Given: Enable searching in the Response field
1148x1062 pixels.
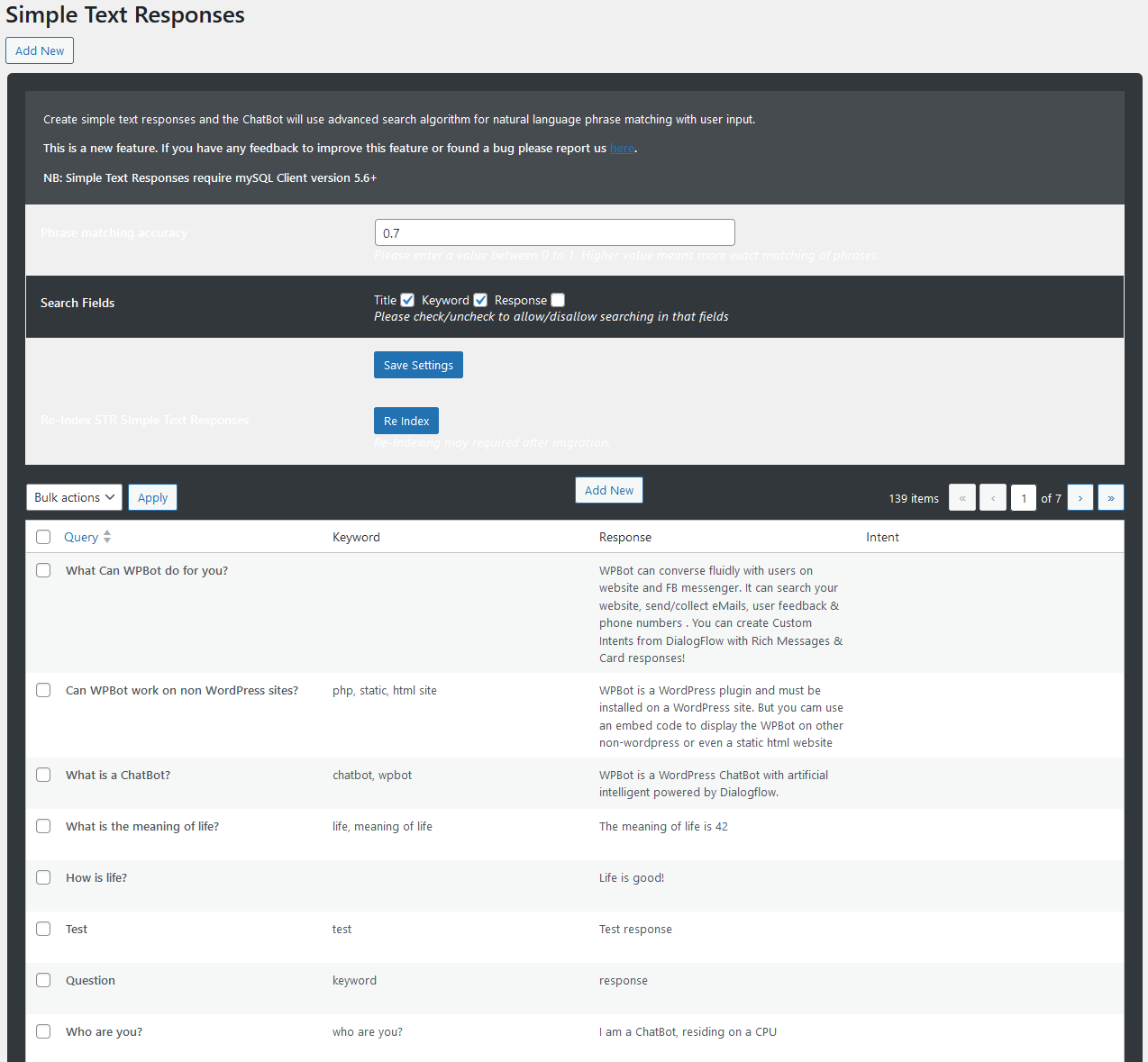Looking at the screenshot, I should click(557, 299).
